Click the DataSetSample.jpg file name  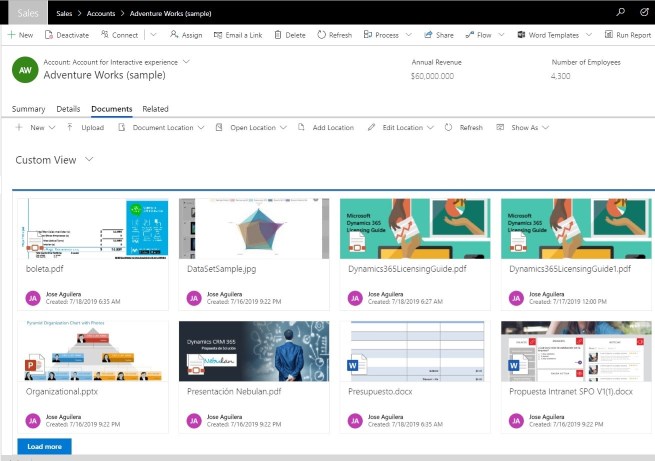pos(221,269)
